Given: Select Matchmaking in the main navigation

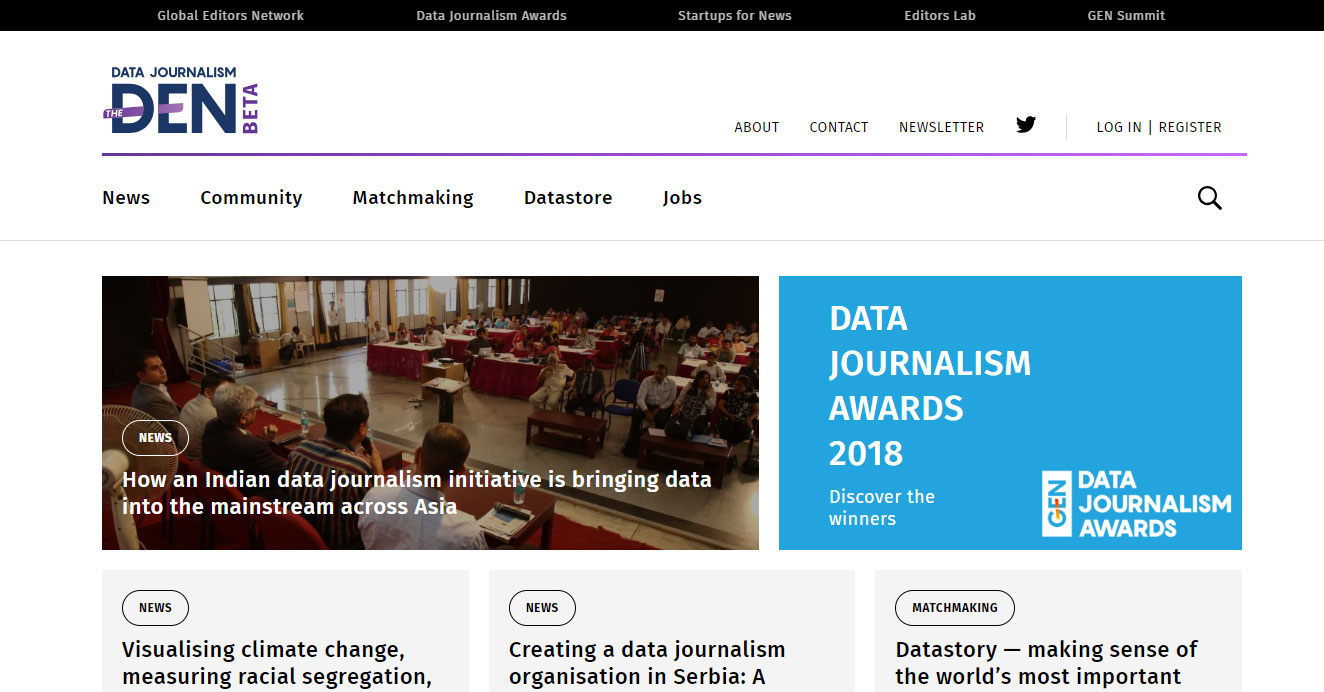Looking at the screenshot, I should tap(413, 198).
